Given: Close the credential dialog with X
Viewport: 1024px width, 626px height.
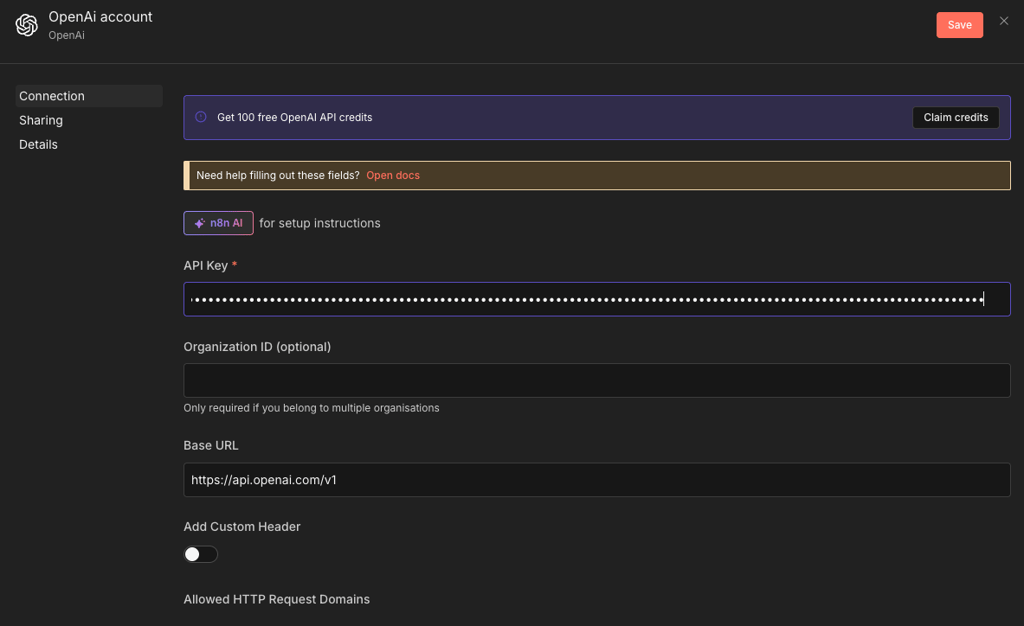Looking at the screenshot, I should [1004, 21].
